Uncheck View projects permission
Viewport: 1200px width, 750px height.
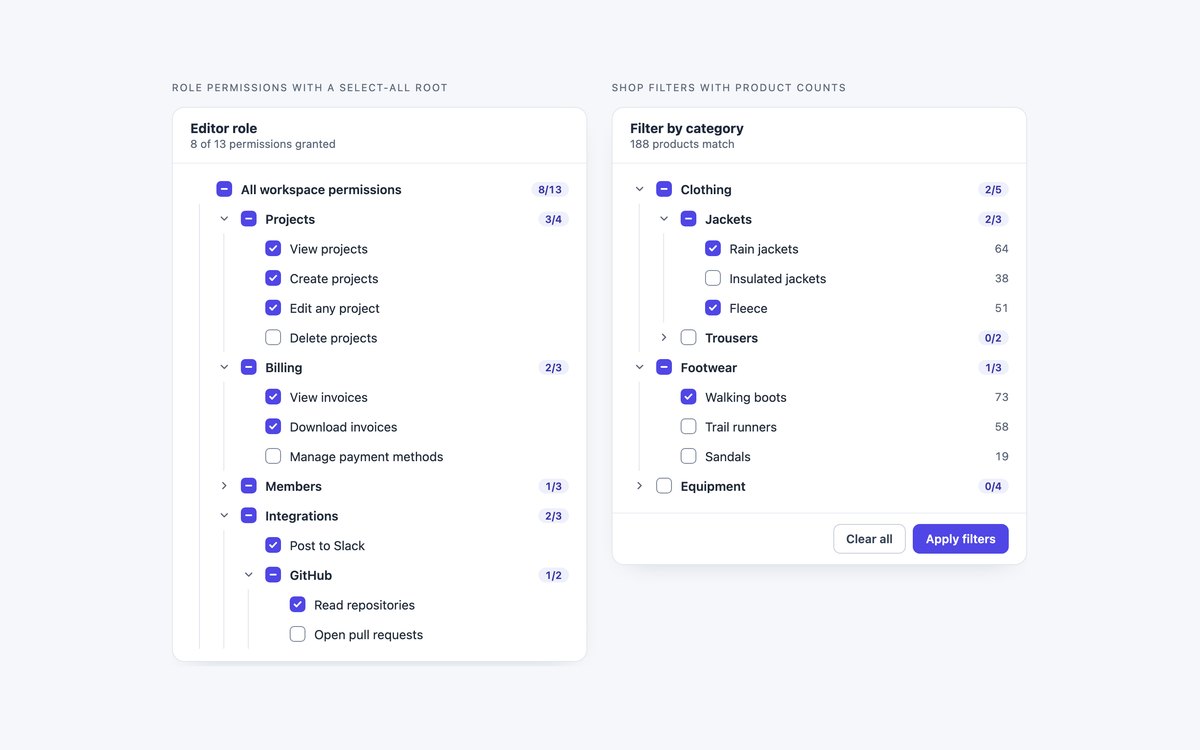click(x=273, y=248)
